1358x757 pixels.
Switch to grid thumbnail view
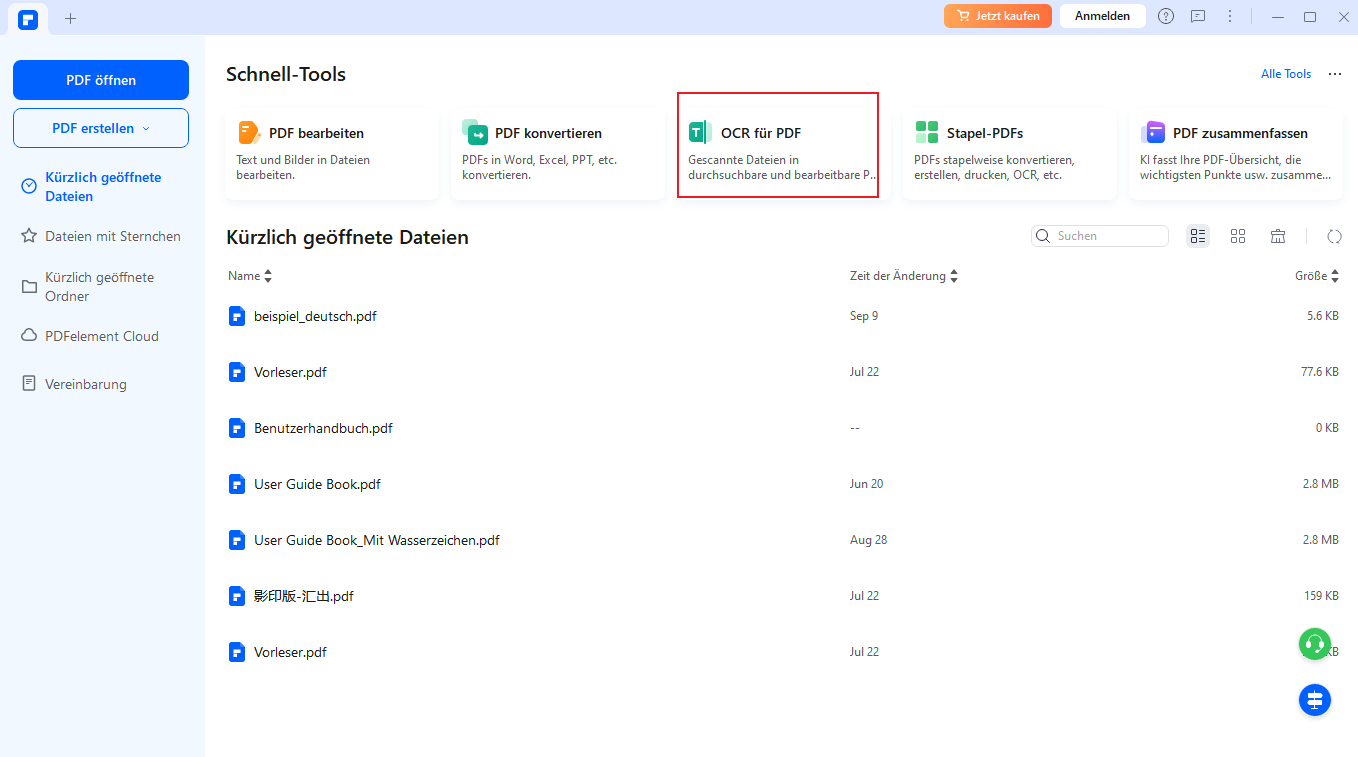(x=1238, y=236)
